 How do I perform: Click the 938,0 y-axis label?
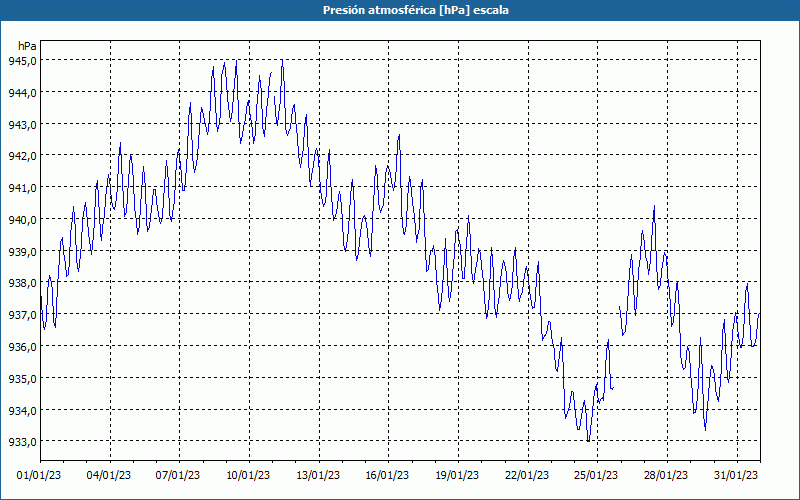[22, 283]
